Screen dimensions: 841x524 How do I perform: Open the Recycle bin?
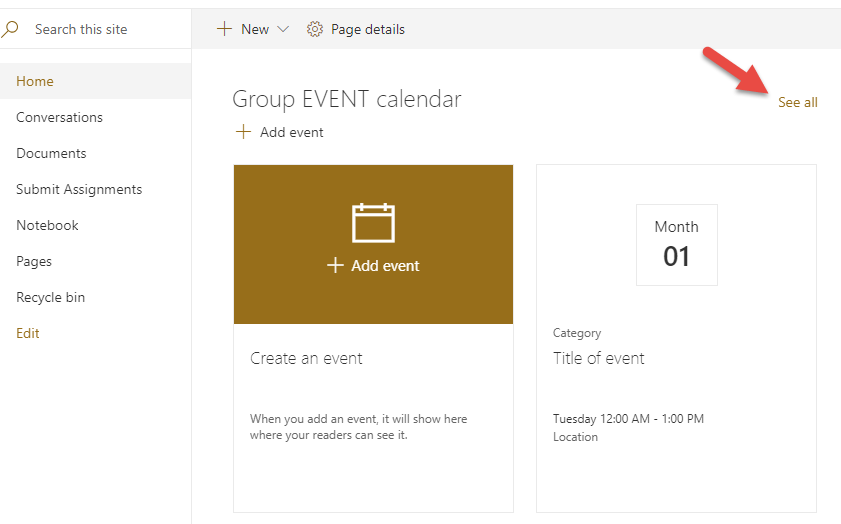pyautogui.click(x=50, y=297)
